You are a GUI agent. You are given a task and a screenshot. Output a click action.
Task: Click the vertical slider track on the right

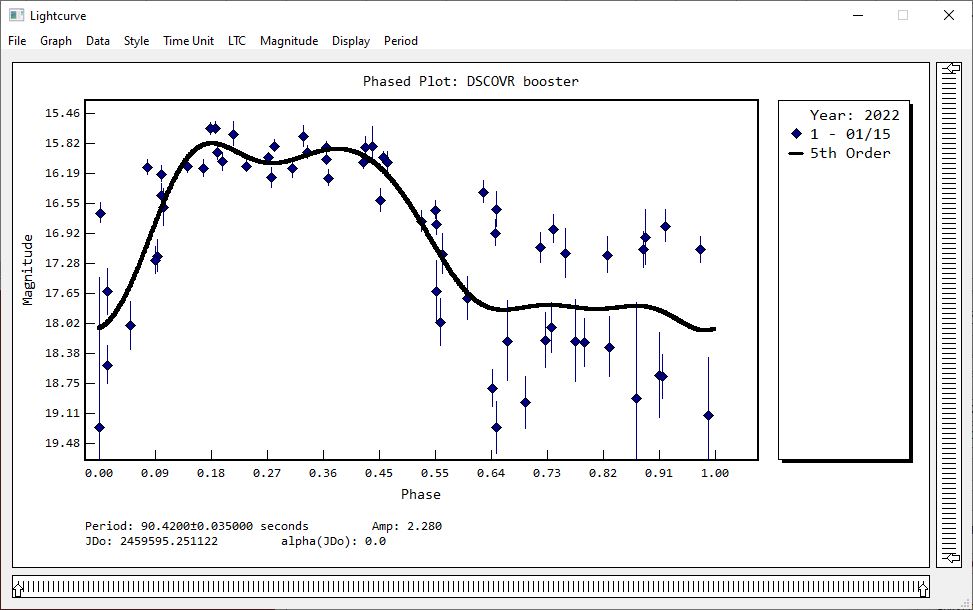pos(949,313)
